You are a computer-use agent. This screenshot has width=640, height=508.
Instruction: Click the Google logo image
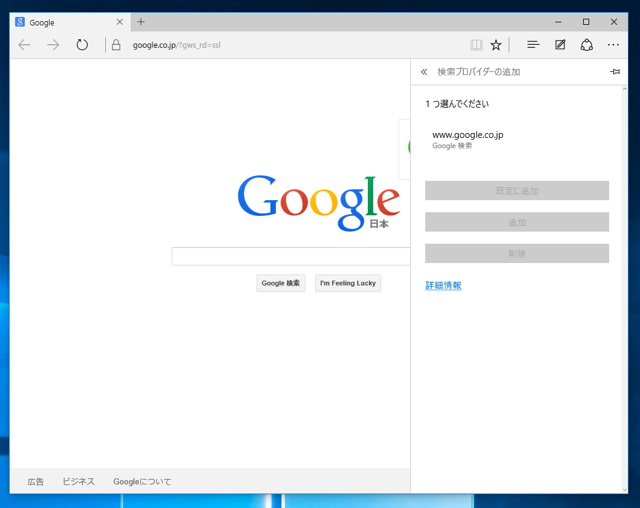tap(319, 203)
